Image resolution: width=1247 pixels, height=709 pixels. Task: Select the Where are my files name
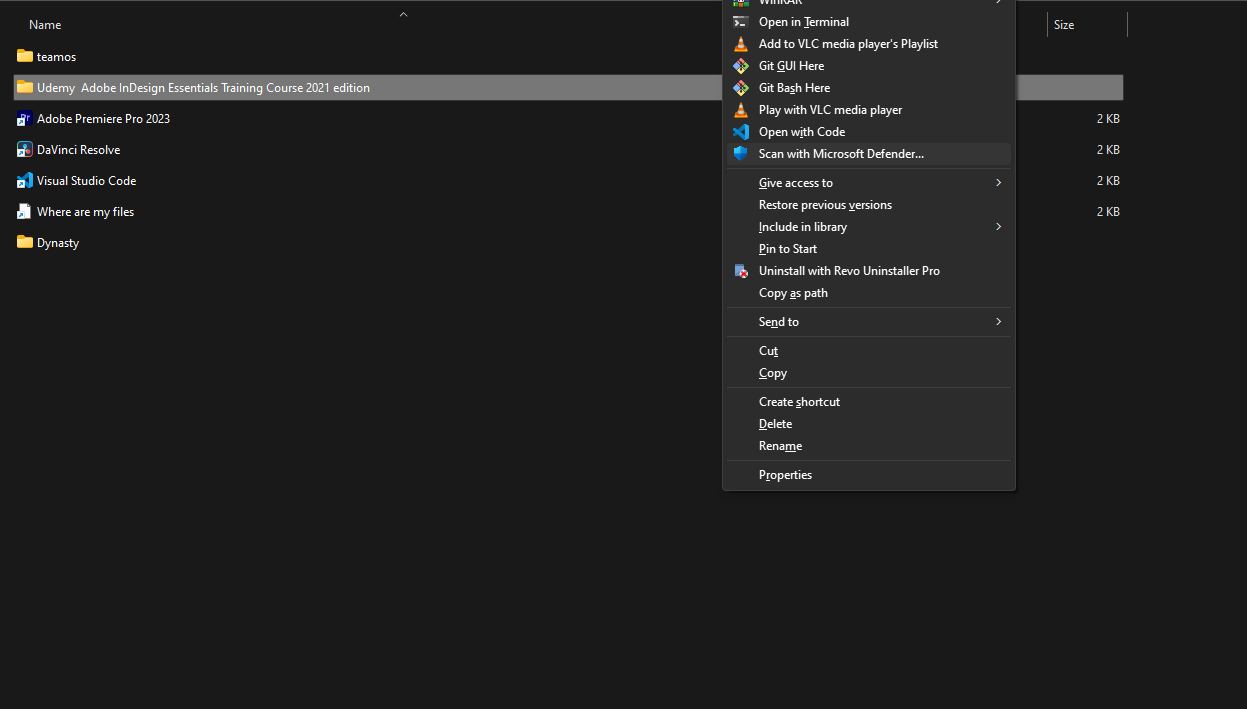pos(85,212)
